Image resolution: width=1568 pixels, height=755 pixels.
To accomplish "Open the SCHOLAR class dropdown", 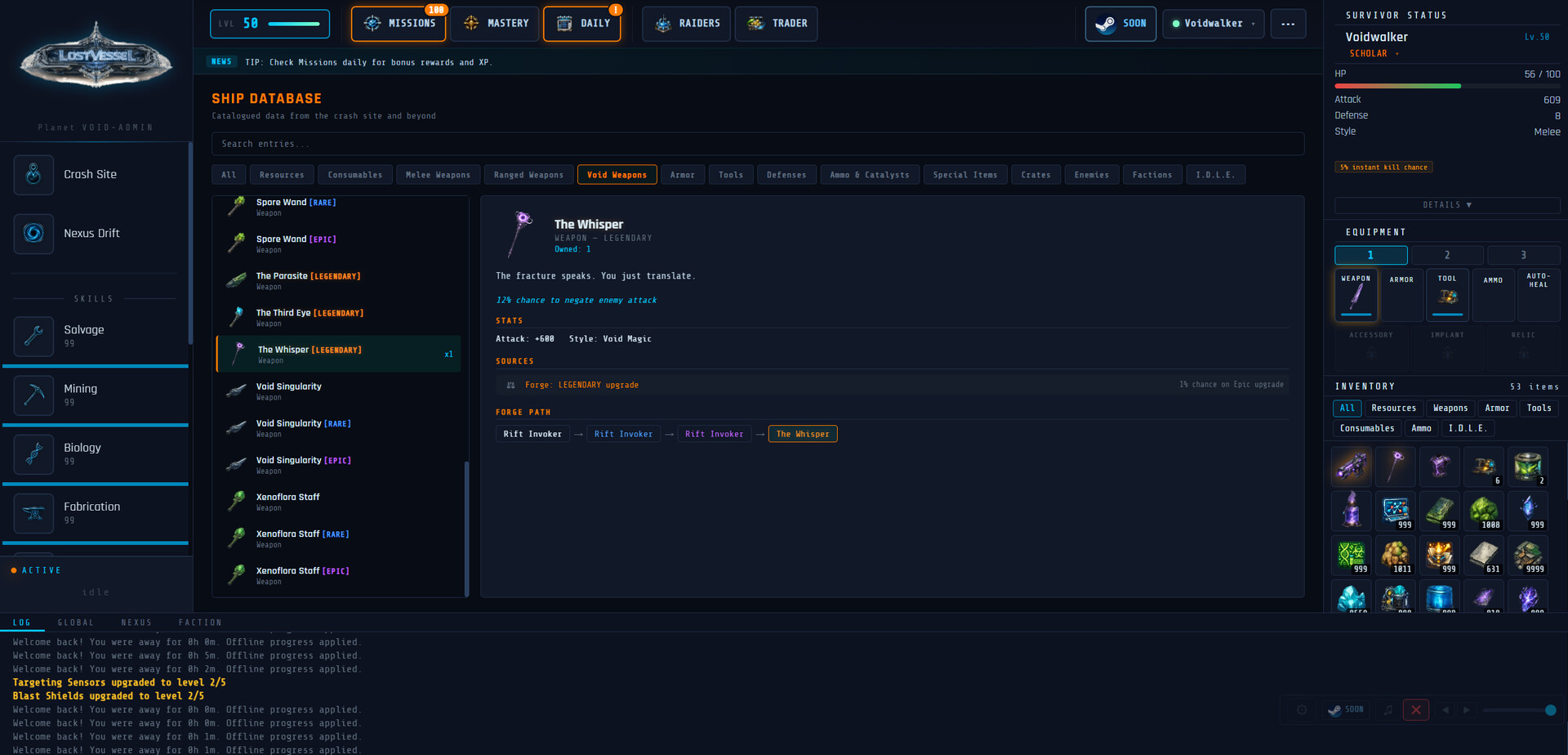I will click(1374, 54).
